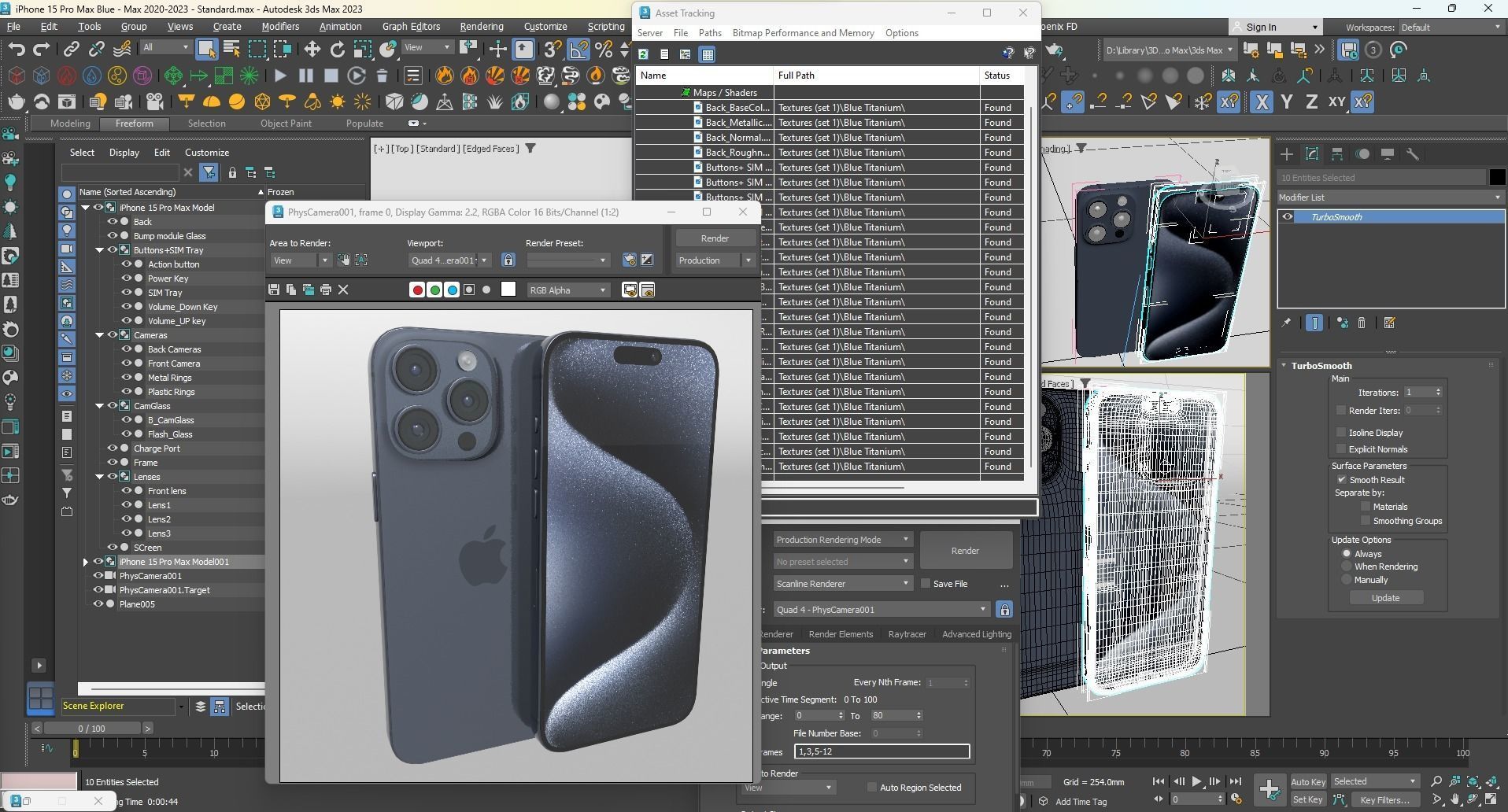Go to End frame control
Image resolution: width=1508 pixels, height=812 pixels.
[x=1236, y=781]
